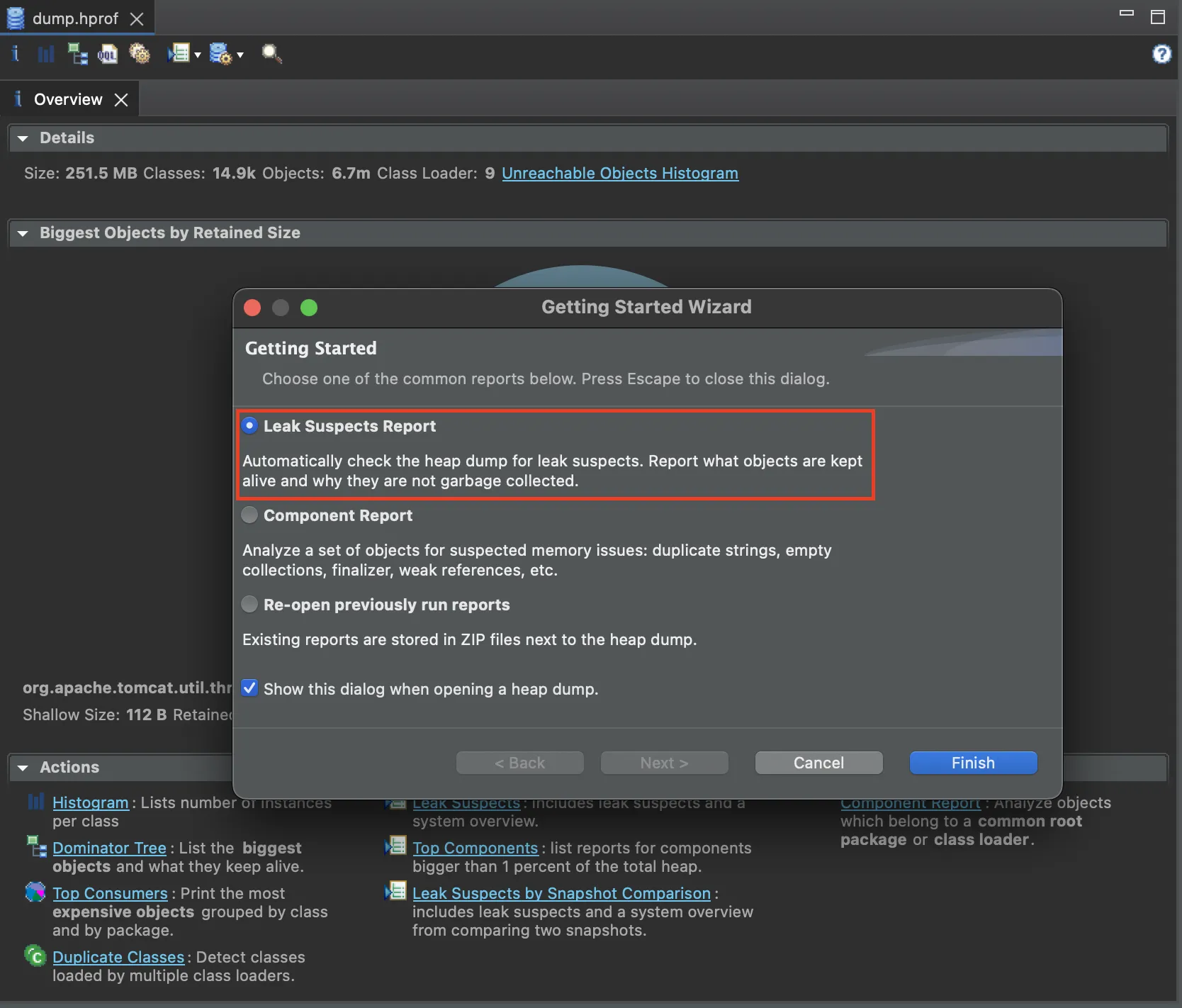Choose Re-open previously run reports option
The image size is (1182, 1008).
pos(250,605)
